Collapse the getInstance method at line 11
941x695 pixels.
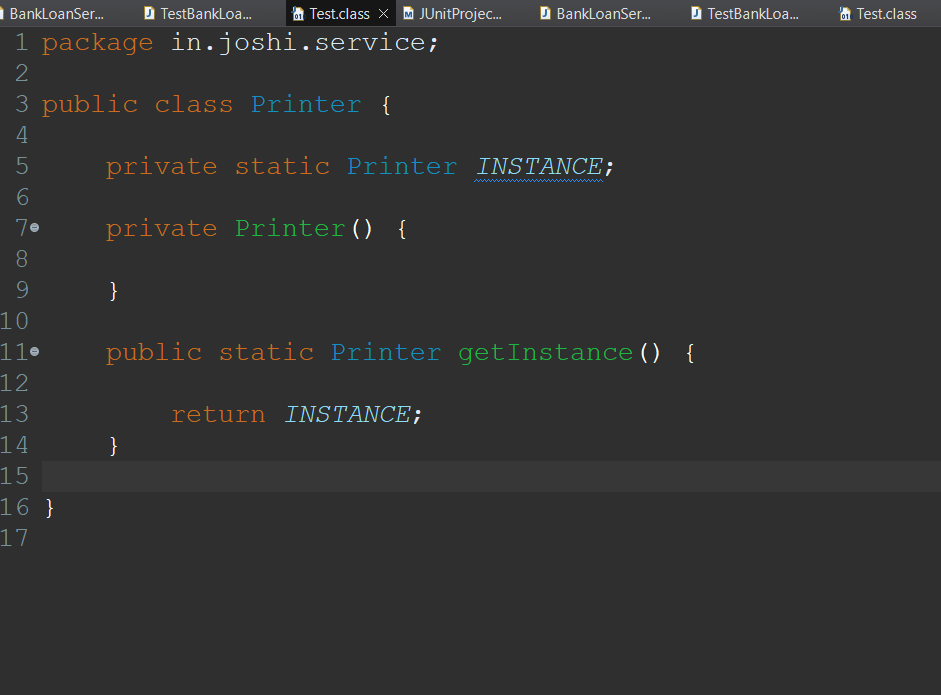tap(35, 352)
